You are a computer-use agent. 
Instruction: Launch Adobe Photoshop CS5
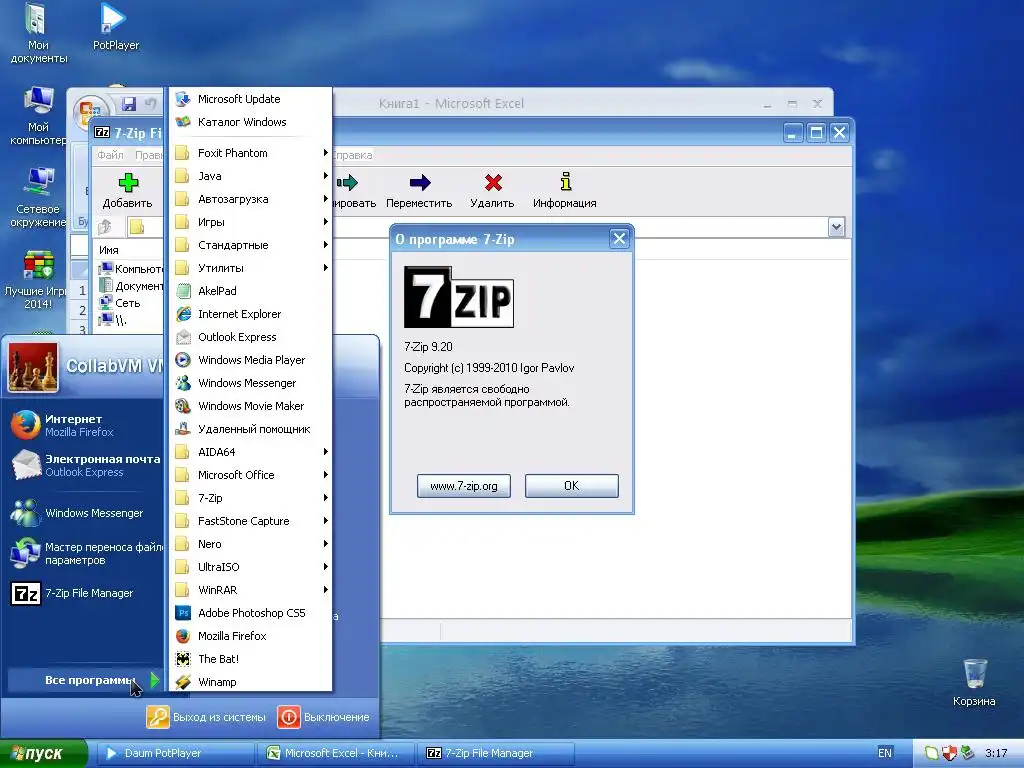[x=251, y=613]
